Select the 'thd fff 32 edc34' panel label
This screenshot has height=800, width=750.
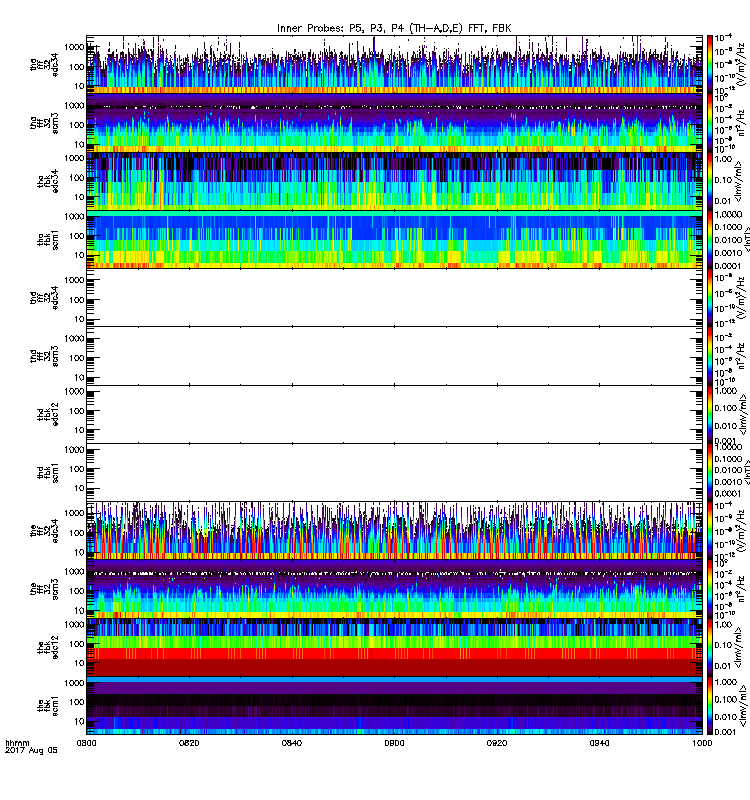click(44, 298)
